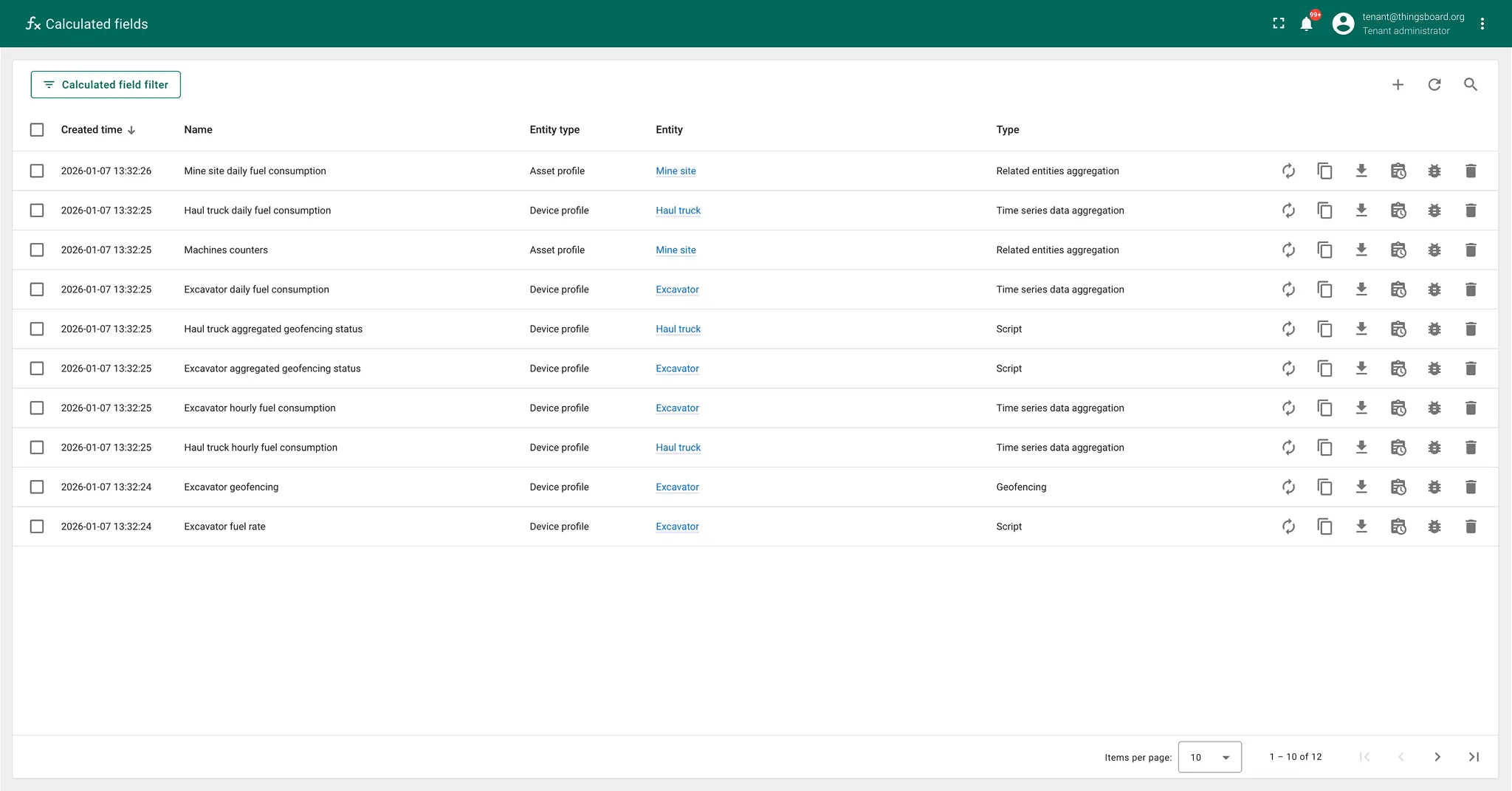
Task: Delete the Excavator fuel rate field
Action: (x=1470, y=527)
